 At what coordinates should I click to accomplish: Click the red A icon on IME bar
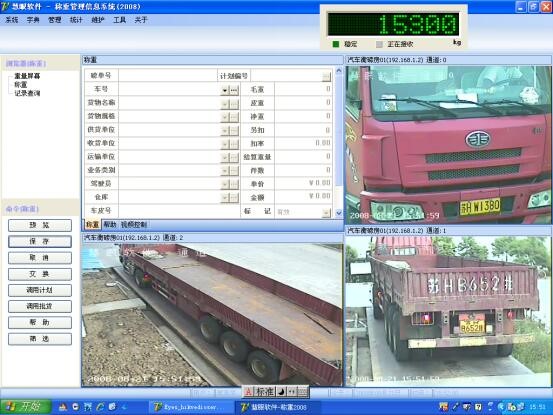point(249,391)
